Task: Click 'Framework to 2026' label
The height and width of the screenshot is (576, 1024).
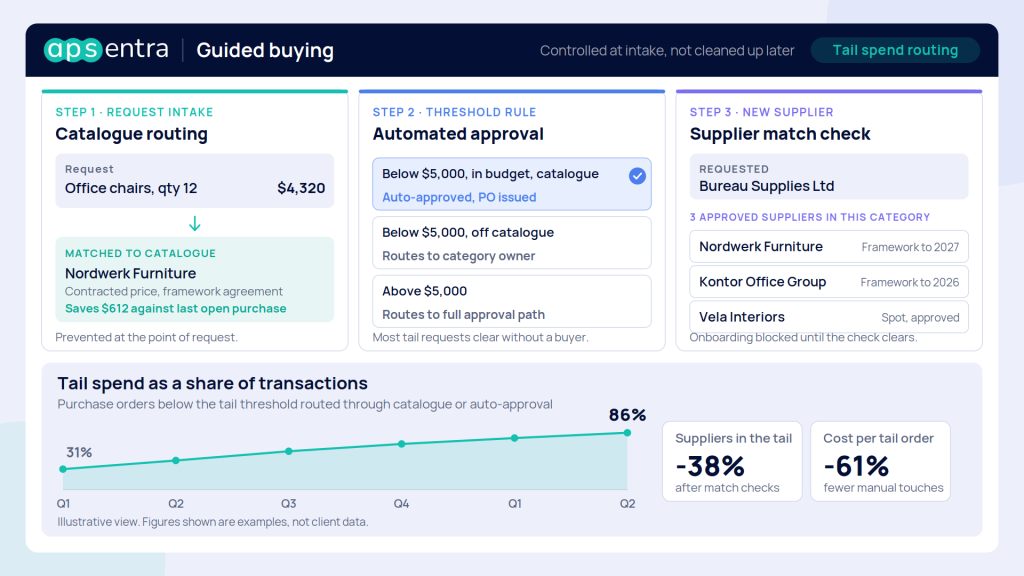Action: (x=910, y=282)
